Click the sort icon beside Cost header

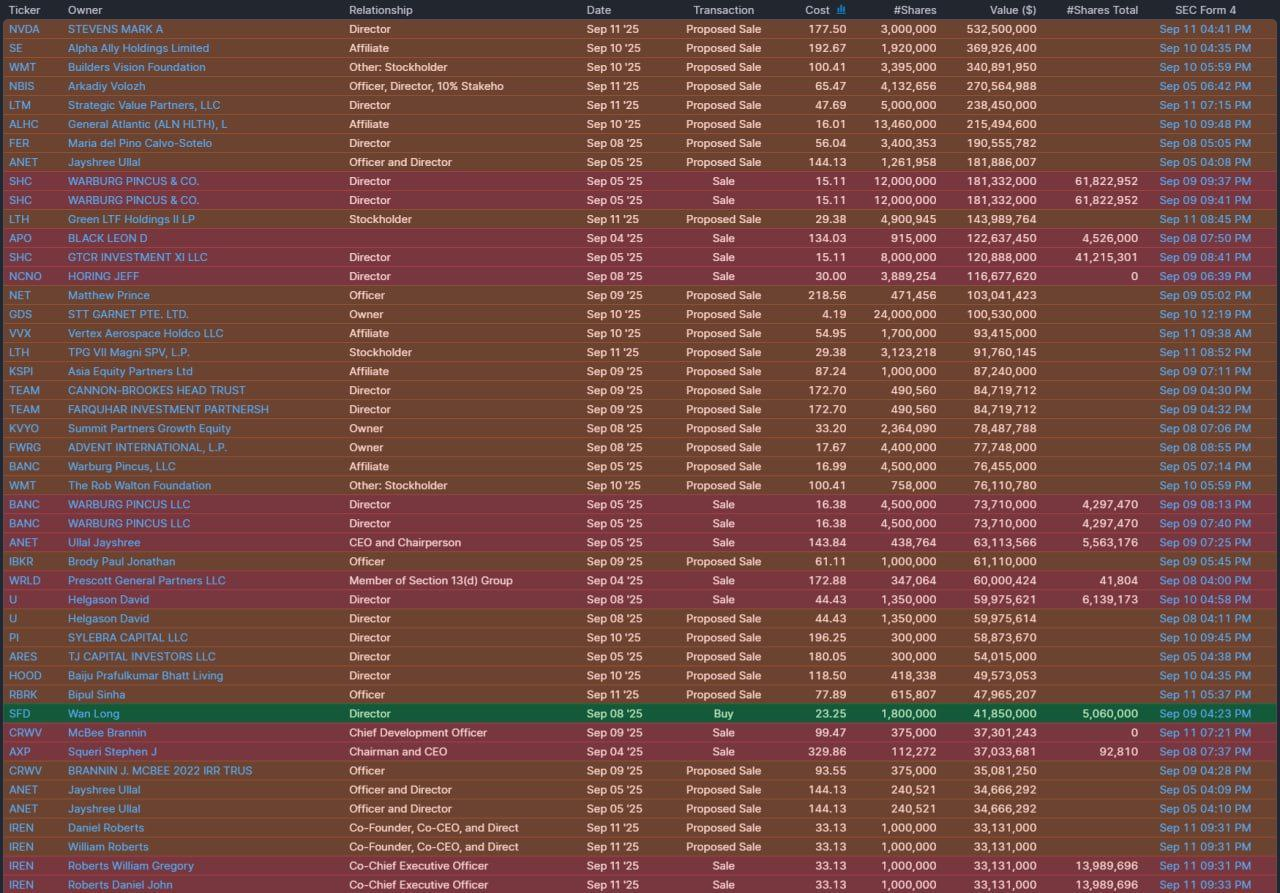(841, 10)
